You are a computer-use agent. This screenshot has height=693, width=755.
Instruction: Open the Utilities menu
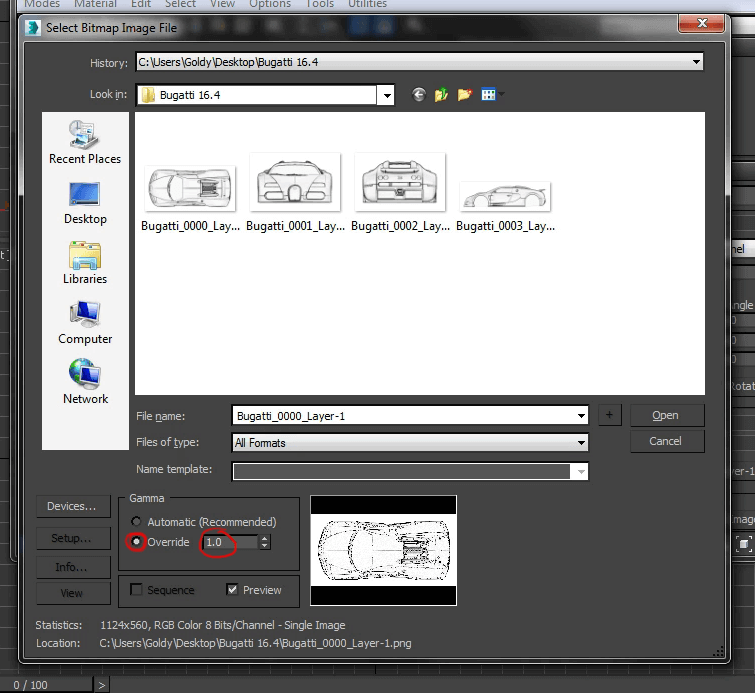click(x=367, y=4)
